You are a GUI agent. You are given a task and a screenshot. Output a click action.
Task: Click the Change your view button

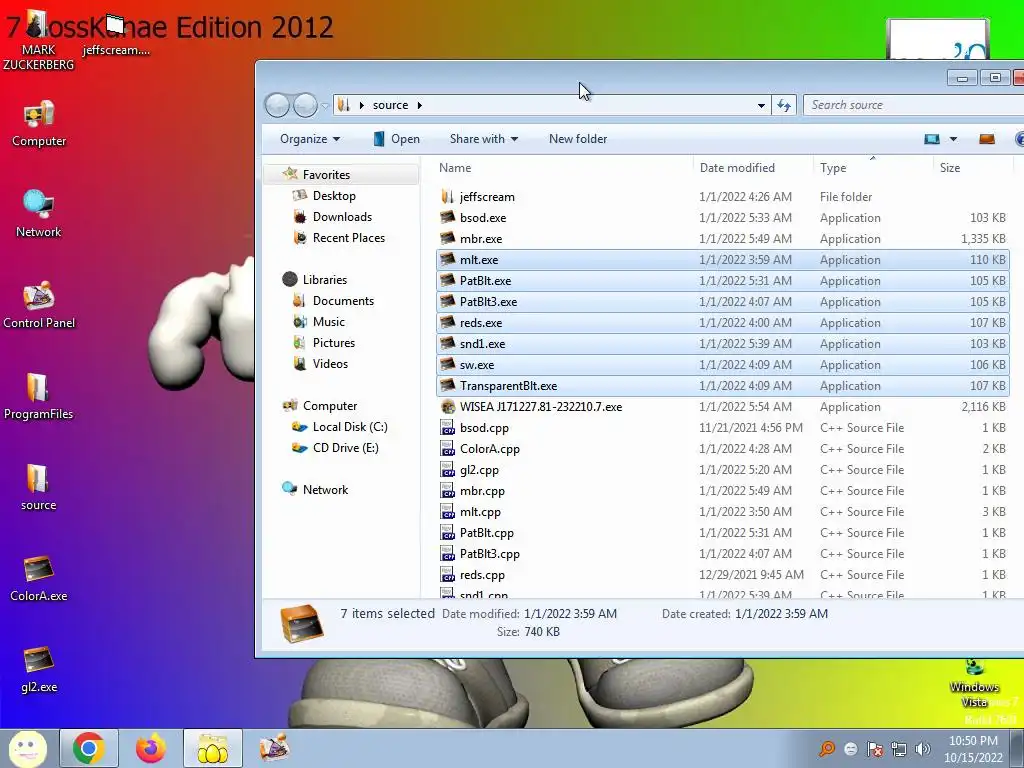(932, 139)
